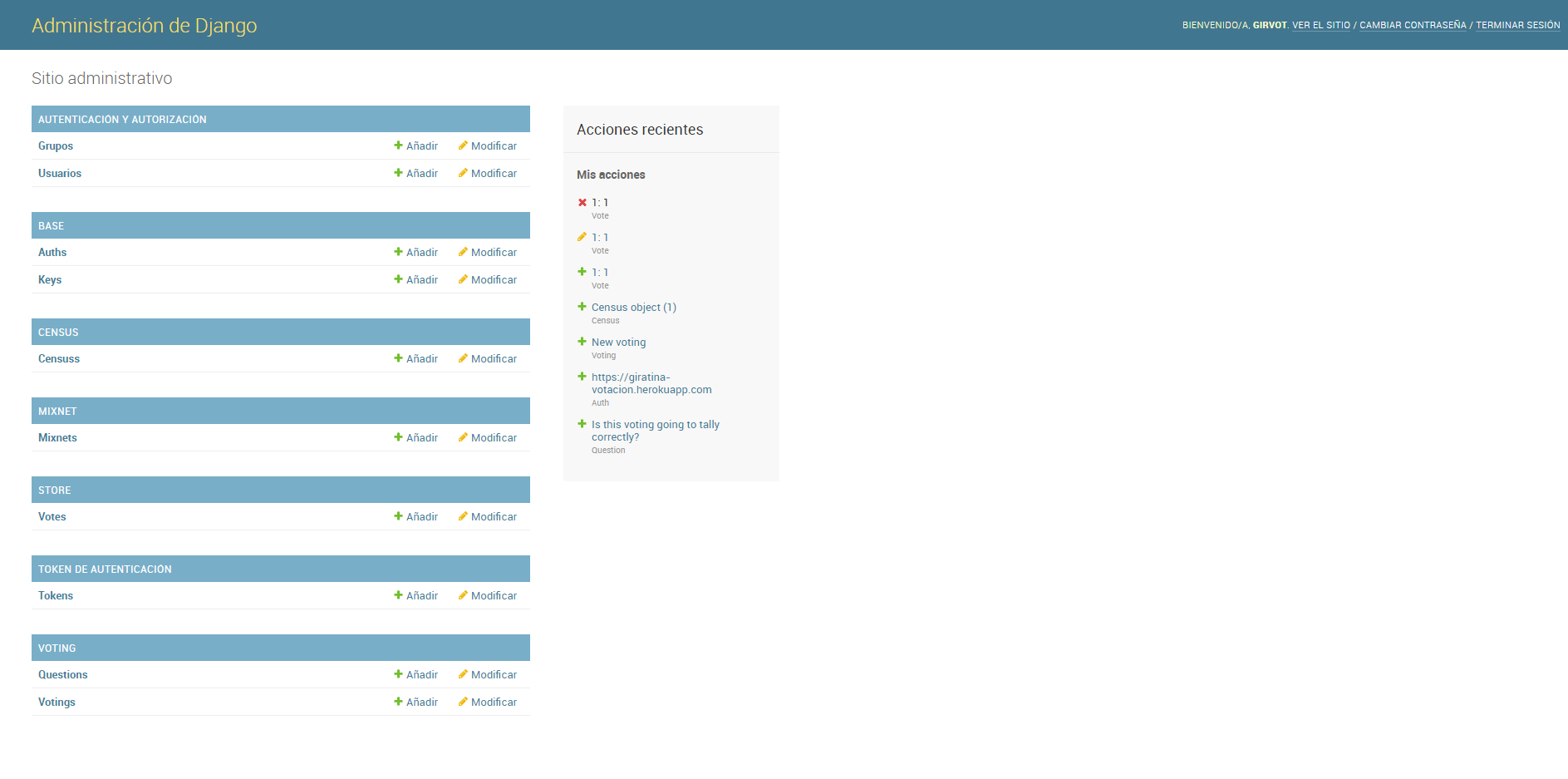Open the MIXNET section header
1568x779 pixels.
click(x=57, y=412)
